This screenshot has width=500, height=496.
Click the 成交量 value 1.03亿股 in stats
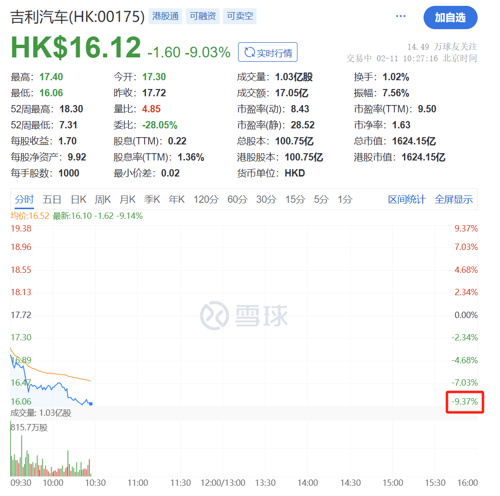[x=294, y=77]
